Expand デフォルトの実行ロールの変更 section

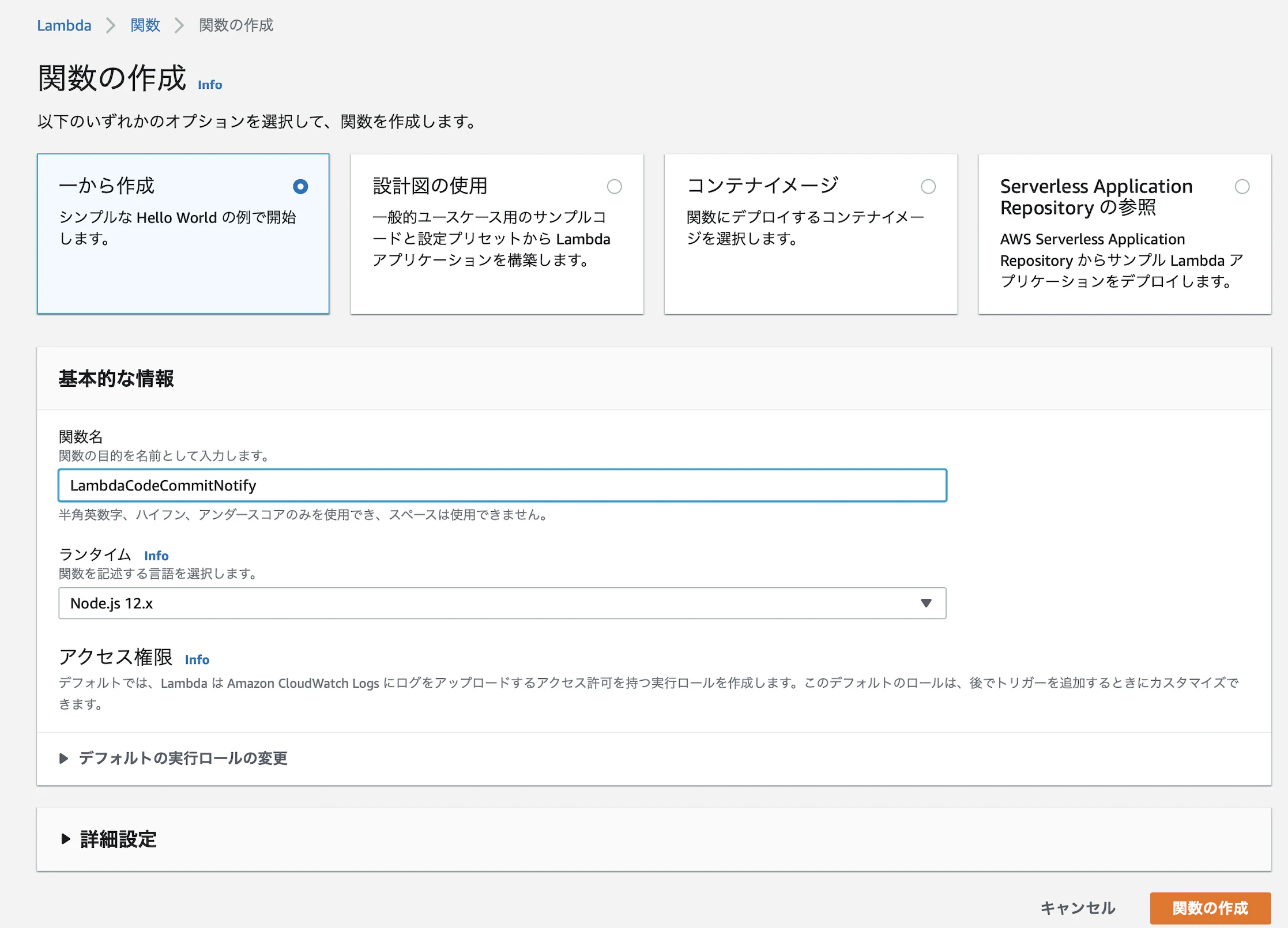174,758
